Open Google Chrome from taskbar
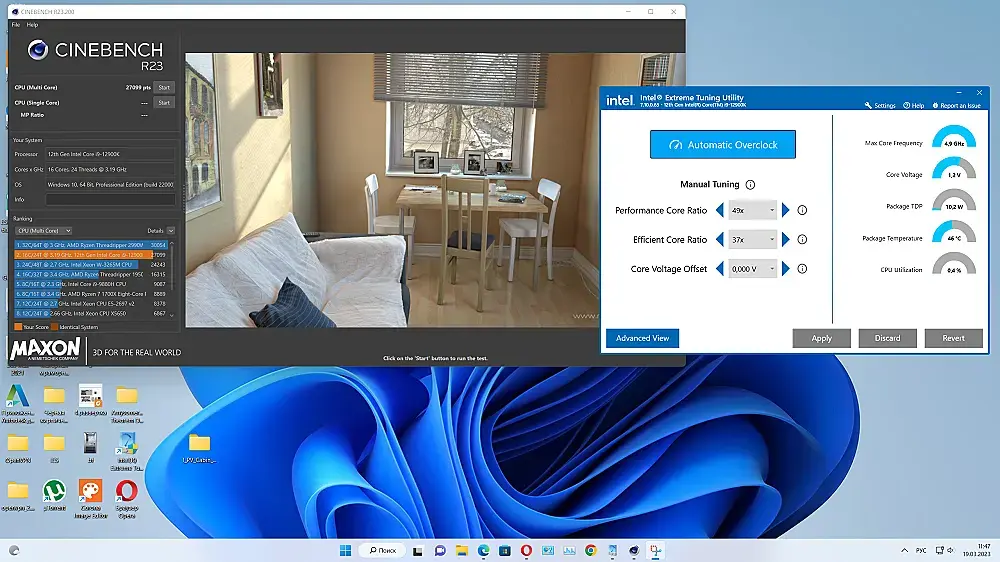Image resolution: width=1000 pixels, height=562 pixels. [591, 551]
